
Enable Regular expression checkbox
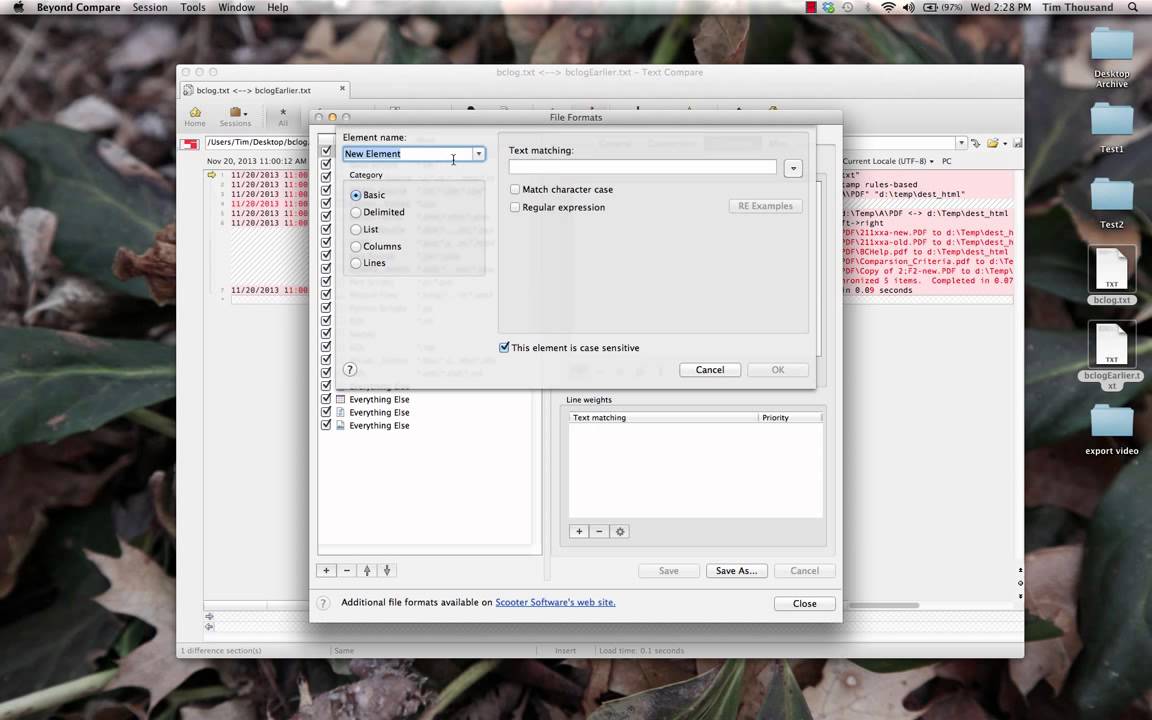point(515,207)
